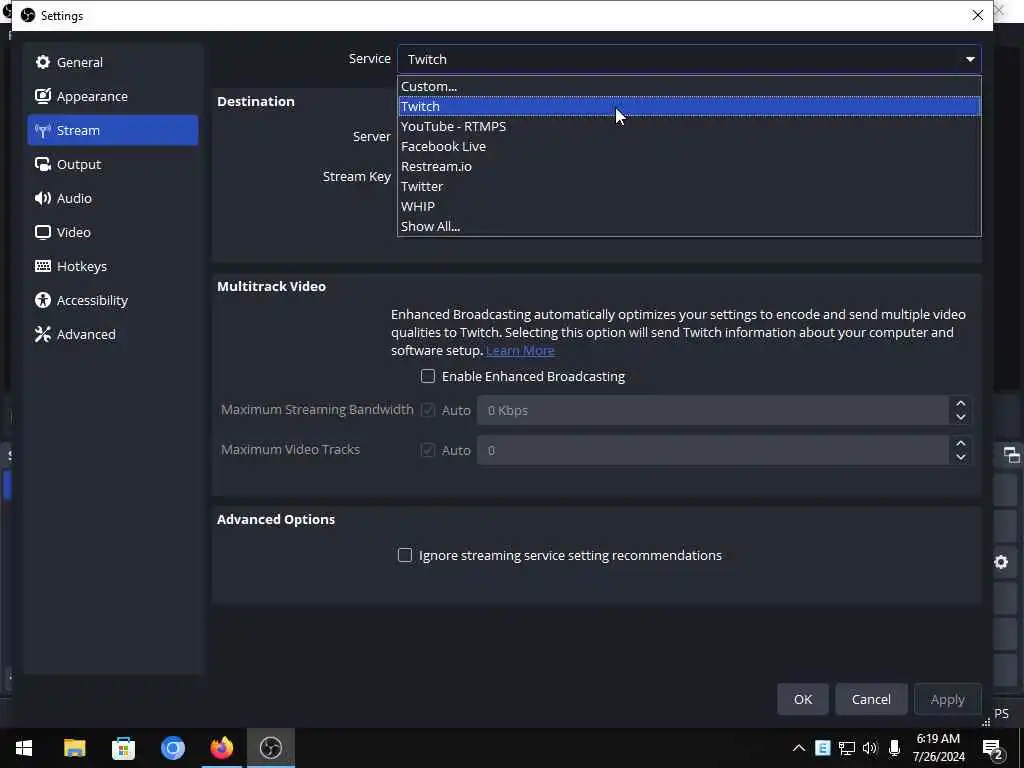Click the Stream Key label
This screenshot has height=768, width=1024.
click(357, 177)
